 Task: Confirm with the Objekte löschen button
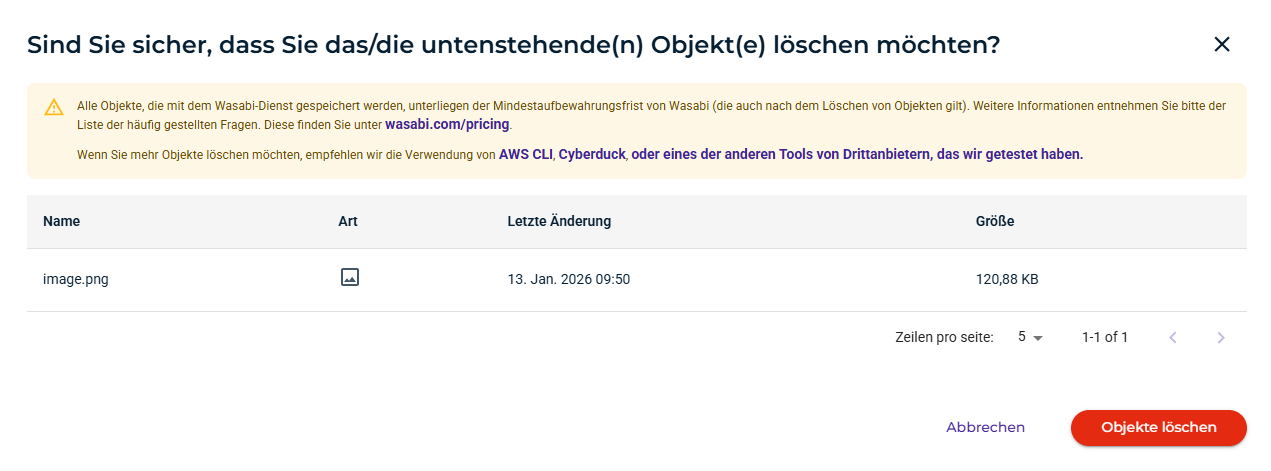pyautogui.click(x=1158, y=428)
